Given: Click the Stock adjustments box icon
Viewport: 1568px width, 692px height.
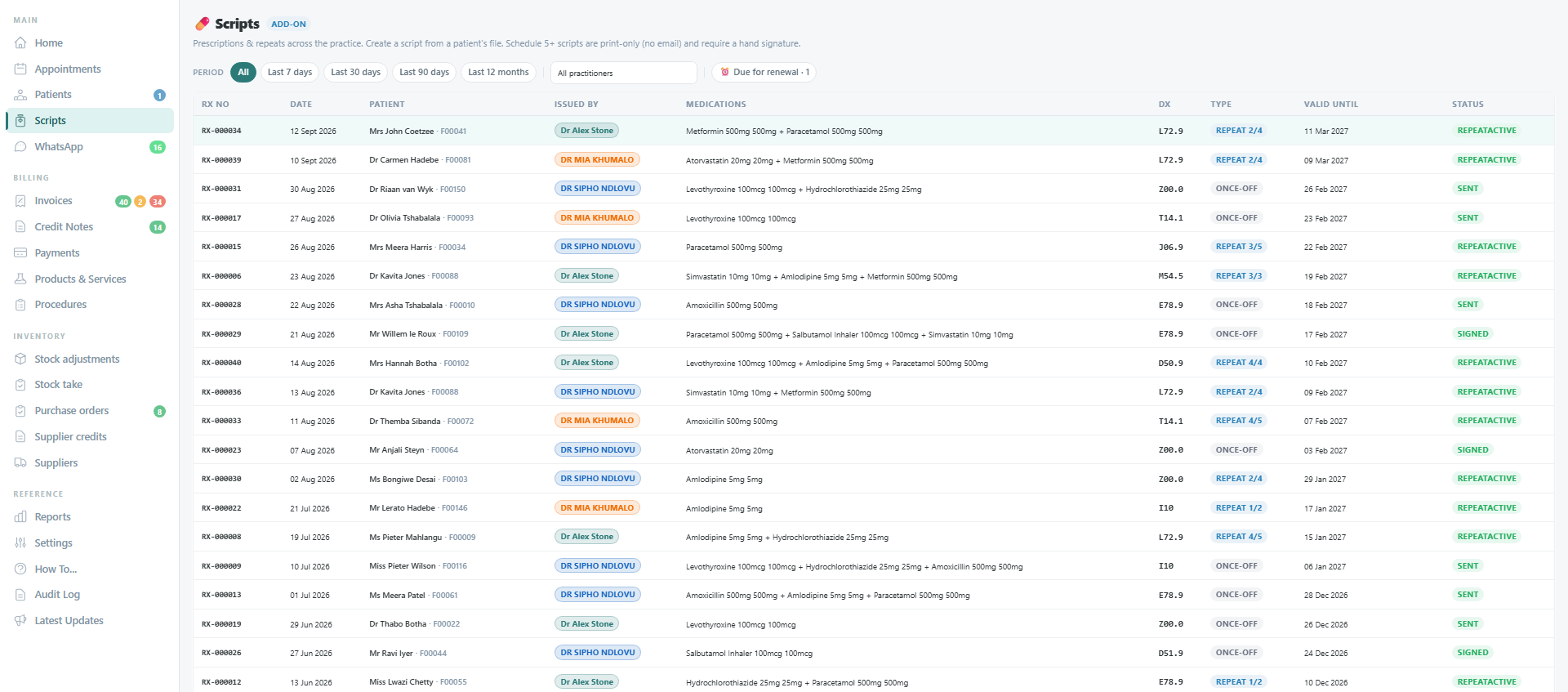Looking at the screenshot, I should pyautogui.click(x=20, y=359).
